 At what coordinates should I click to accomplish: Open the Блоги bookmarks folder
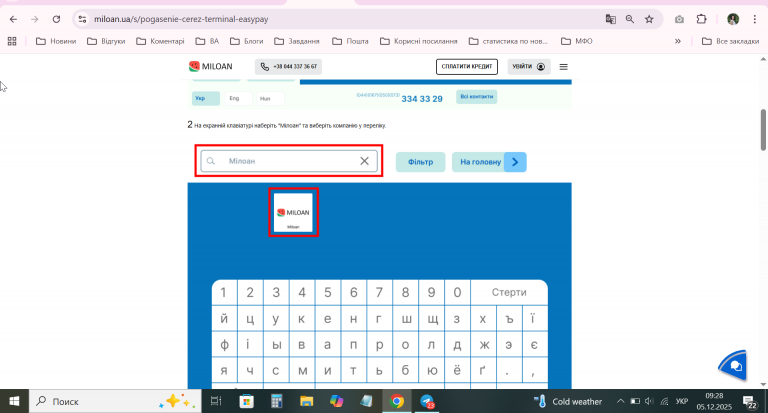247,41
